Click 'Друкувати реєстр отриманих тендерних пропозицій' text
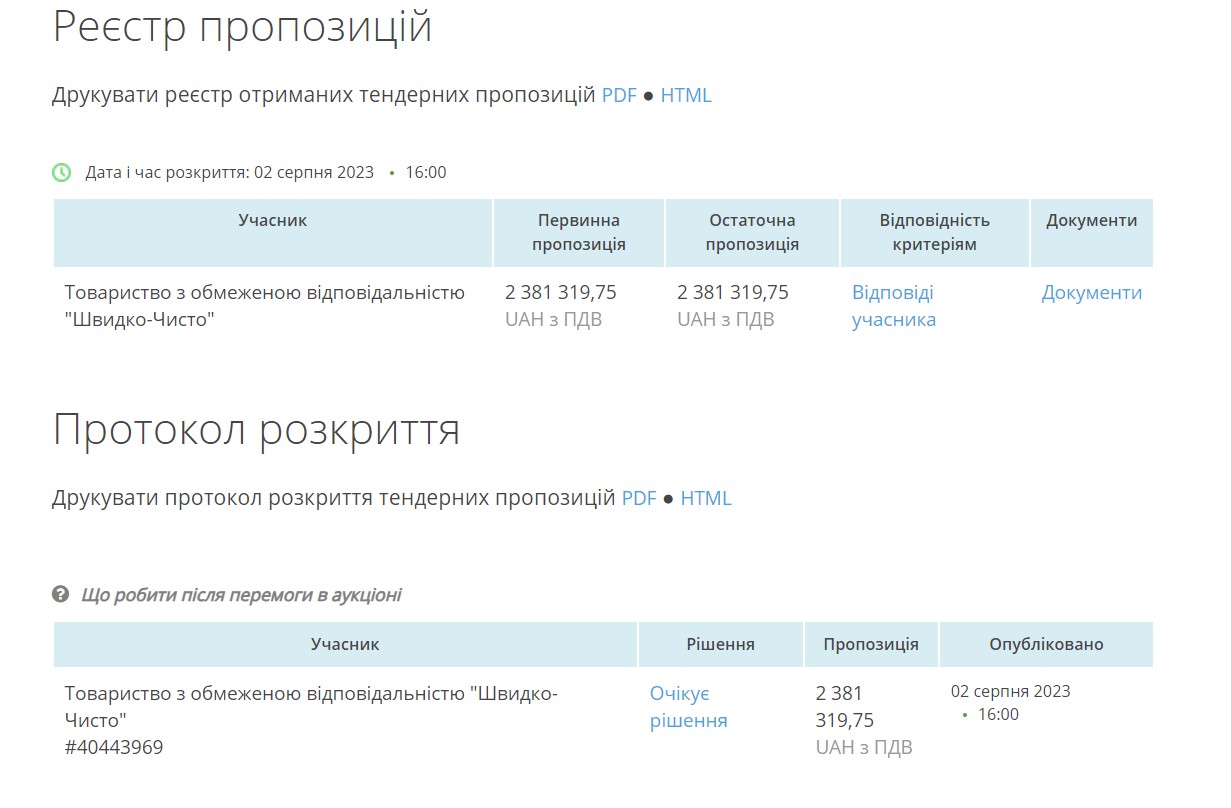This screenshot has height=808, width=1231. (x=324, y=95)
